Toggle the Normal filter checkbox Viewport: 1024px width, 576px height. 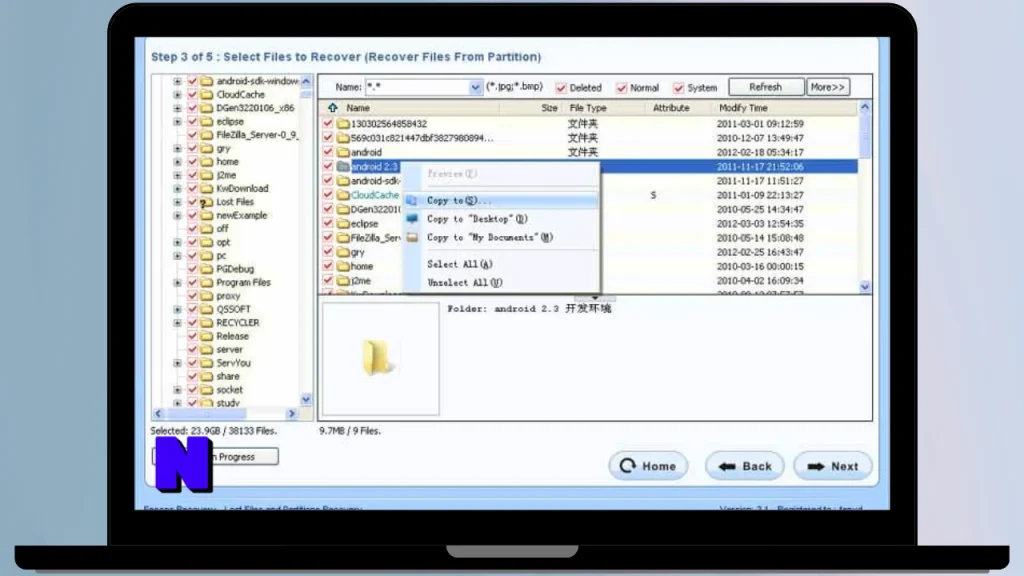621,88
